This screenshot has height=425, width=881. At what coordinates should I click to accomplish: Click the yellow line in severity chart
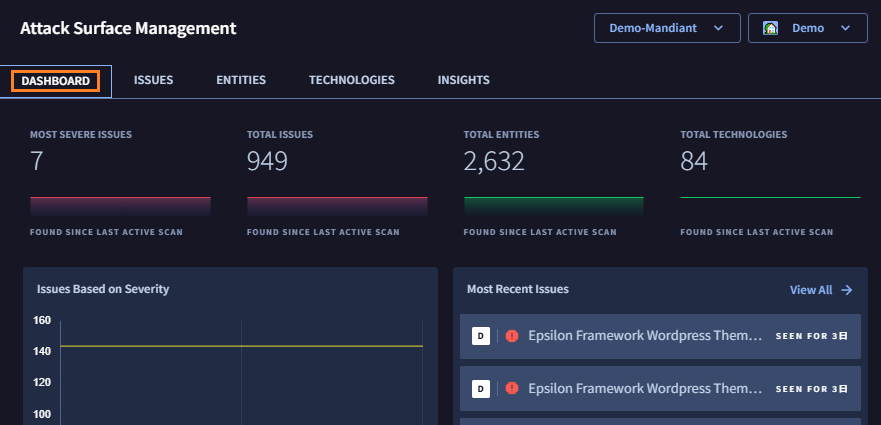pyautogui.click(x=242, y=346)
